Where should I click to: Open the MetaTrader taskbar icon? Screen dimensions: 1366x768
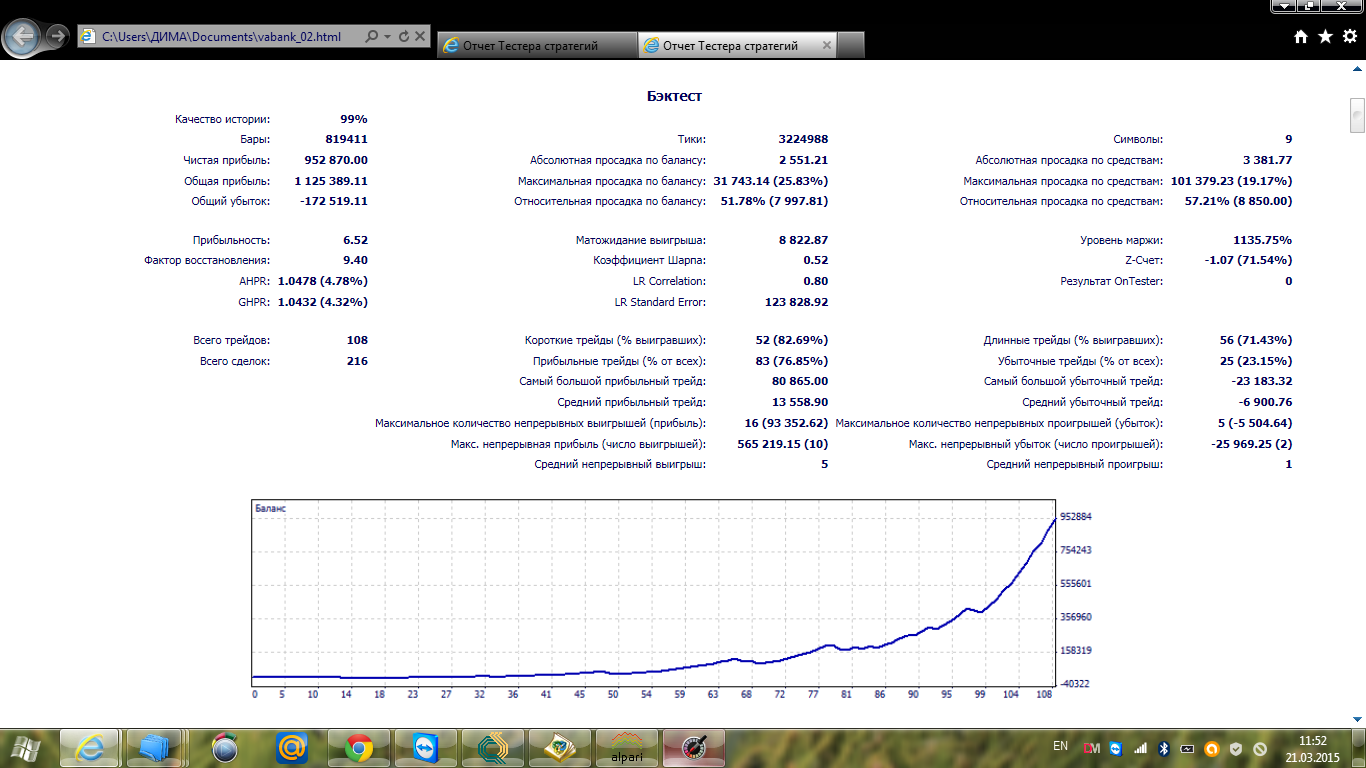[559, 747]
